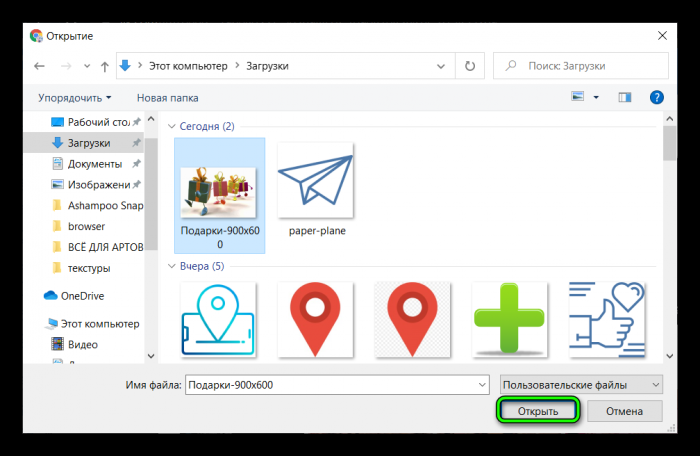Click the up-one-level arrow
This screenshot has width=700, height=456.
[104, 66]
